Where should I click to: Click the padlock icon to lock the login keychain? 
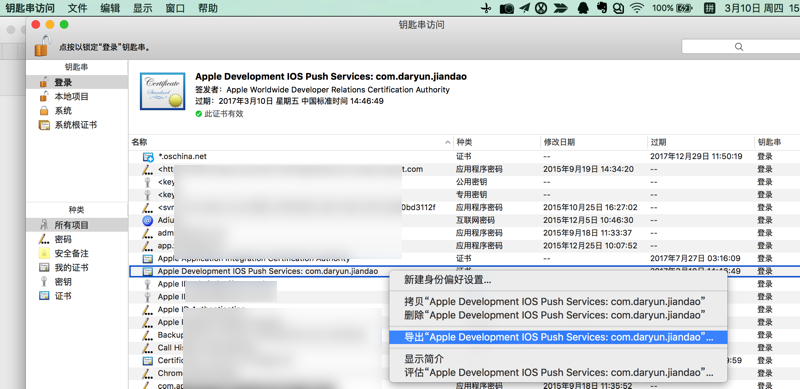pos(43,45)
